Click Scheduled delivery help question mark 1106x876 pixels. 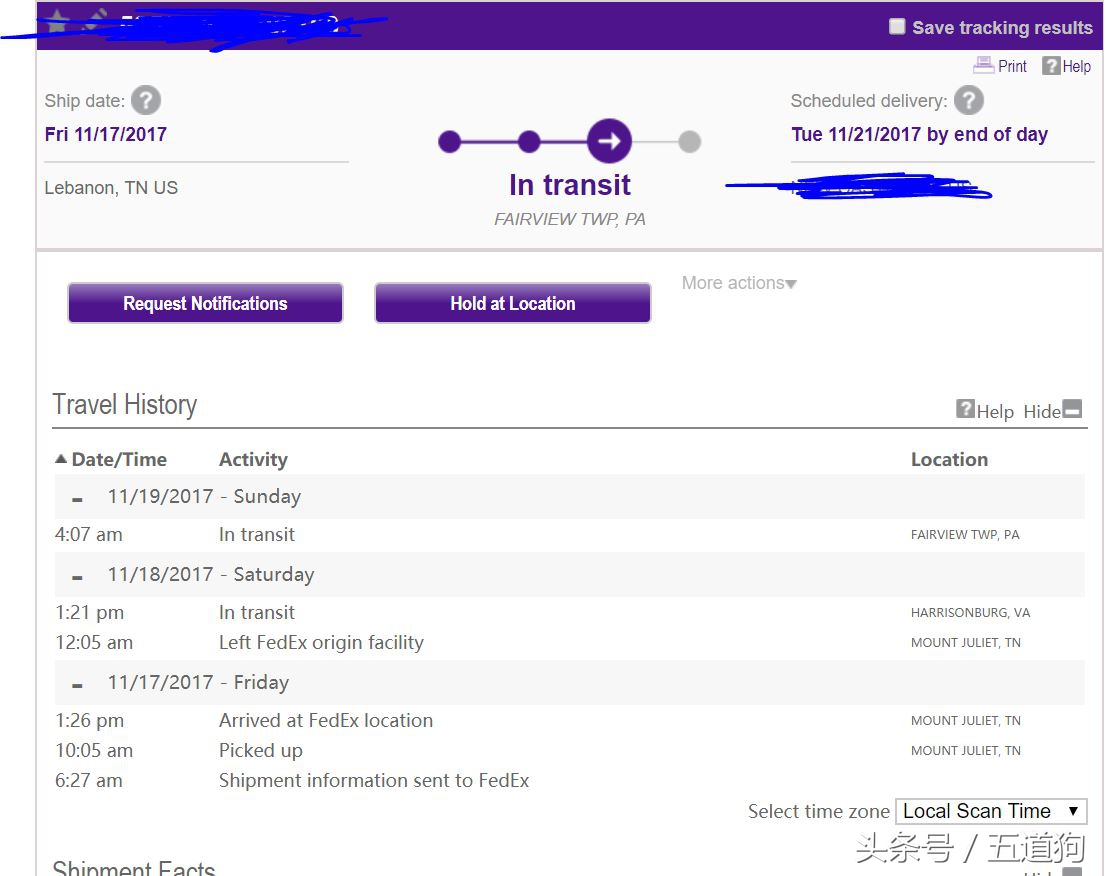point(968,101)
